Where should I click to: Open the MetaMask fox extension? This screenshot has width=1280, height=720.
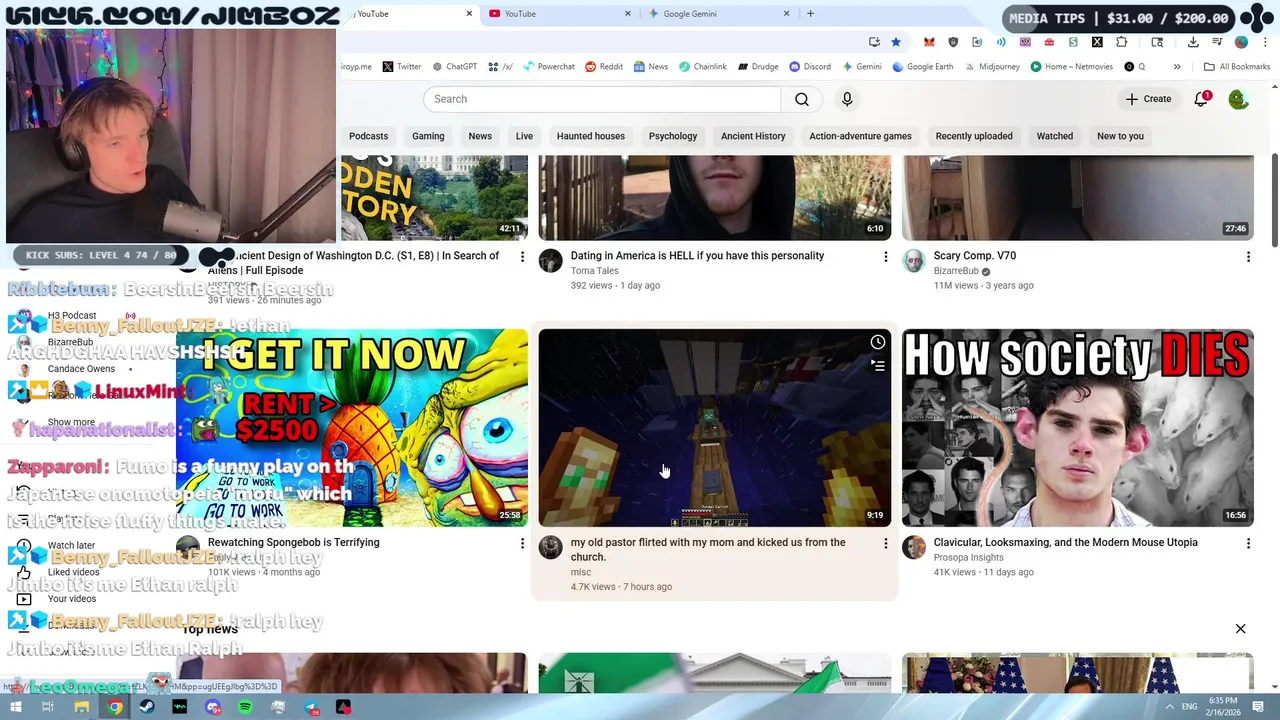click(929, 42)
